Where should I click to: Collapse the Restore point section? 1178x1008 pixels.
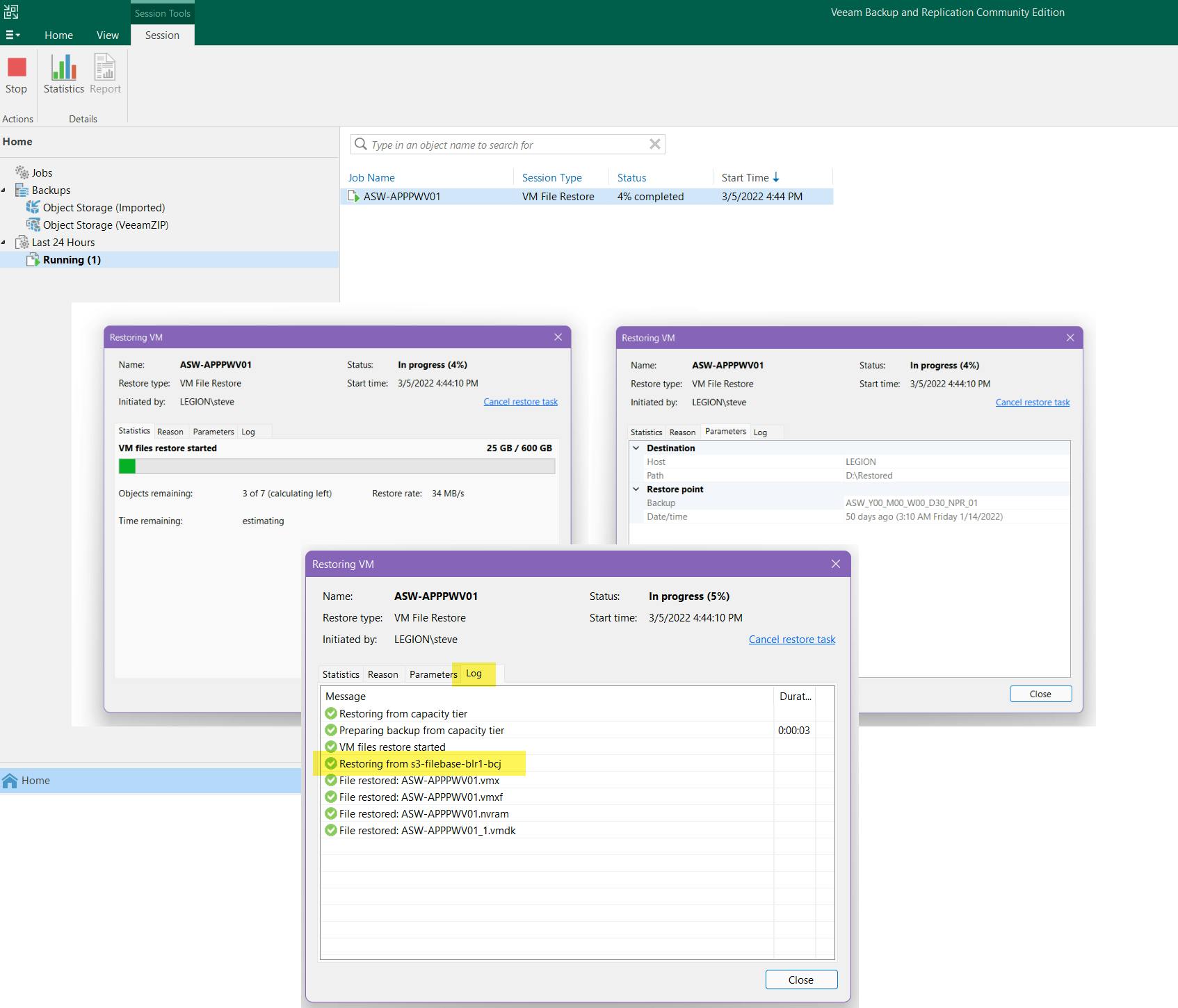click(636, 489)
